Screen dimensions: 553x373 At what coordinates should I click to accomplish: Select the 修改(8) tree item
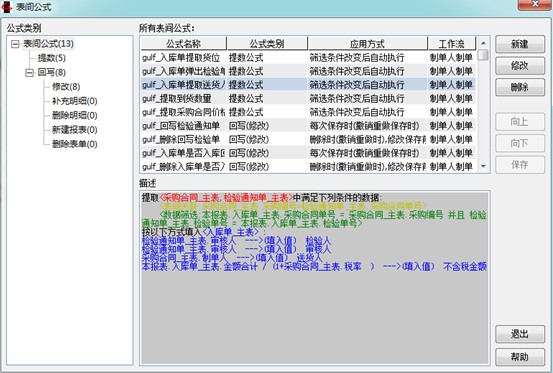point(66,87)
